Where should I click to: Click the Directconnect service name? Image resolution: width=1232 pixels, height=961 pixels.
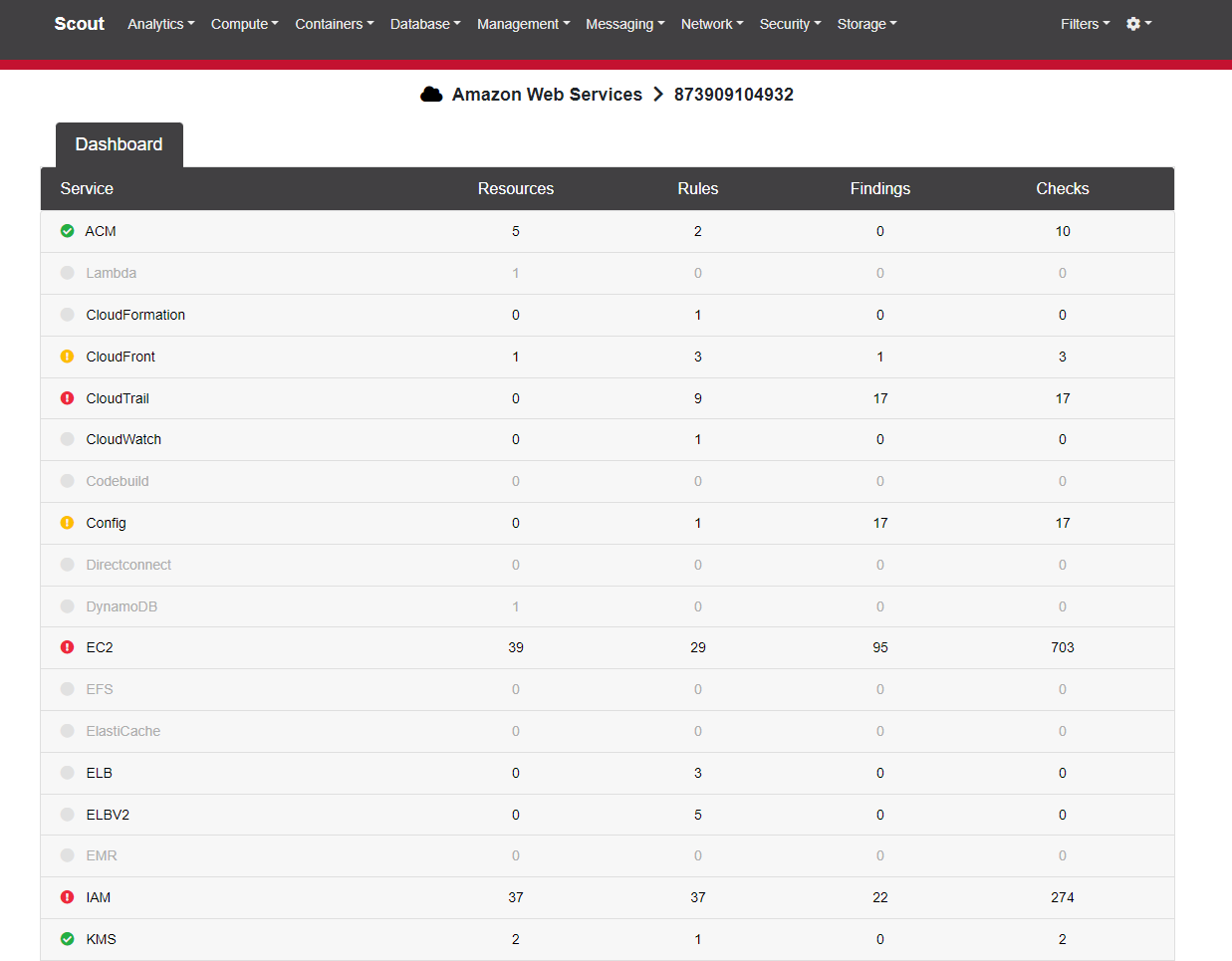(x=128, y=565)
